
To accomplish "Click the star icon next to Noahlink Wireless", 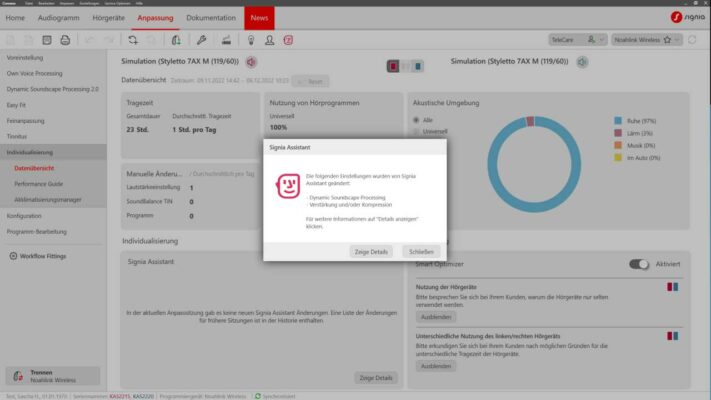I will (667, 40).
